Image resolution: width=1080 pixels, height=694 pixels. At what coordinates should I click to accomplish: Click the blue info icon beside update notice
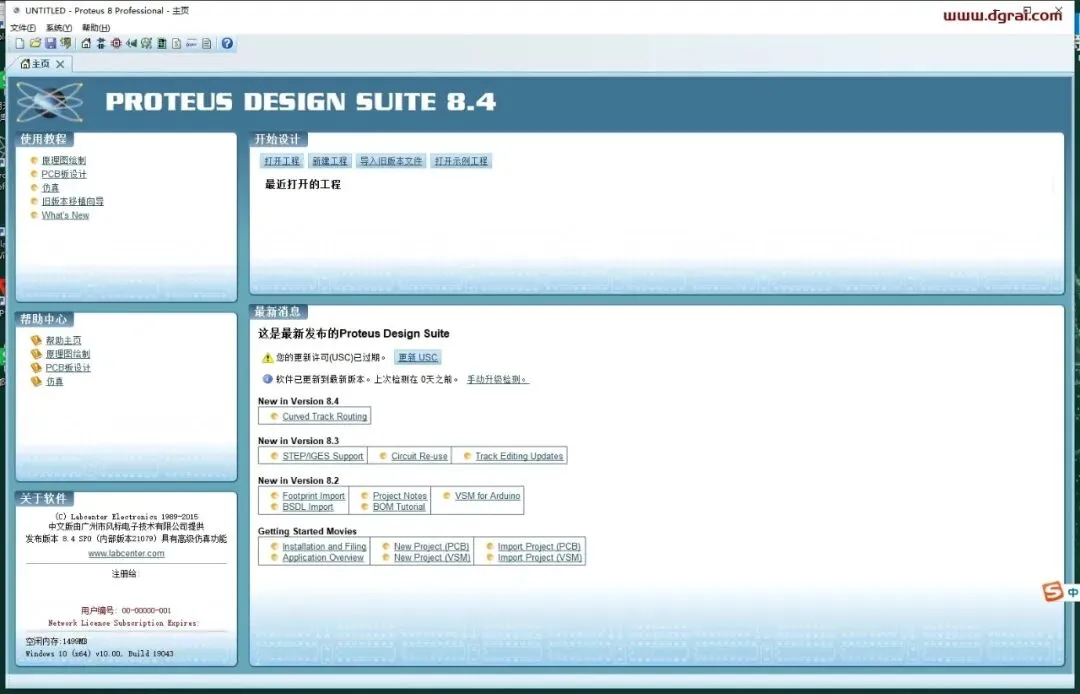[267, 379]
